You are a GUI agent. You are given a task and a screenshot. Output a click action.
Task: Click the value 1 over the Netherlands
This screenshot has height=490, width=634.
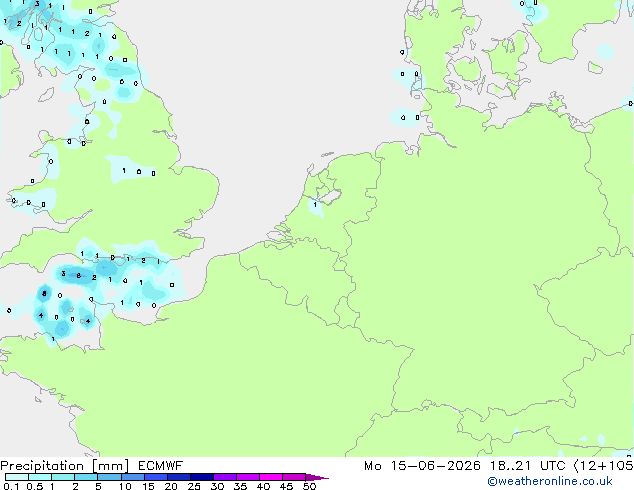click(x=315, y=205)
